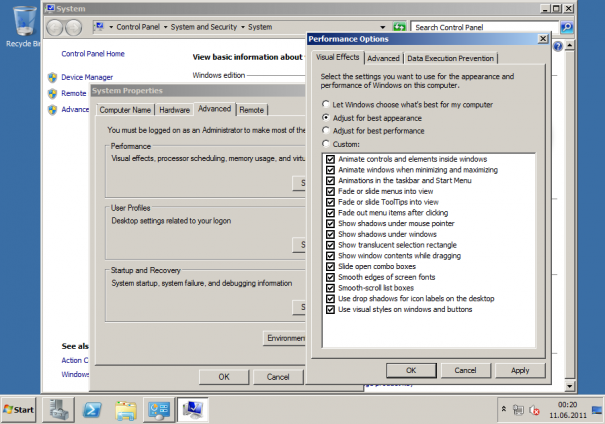The height and width of the screenshot is (424, 605).
Task: Uncheck Smooth-scroll list boxes
Action: pos(330,288)
